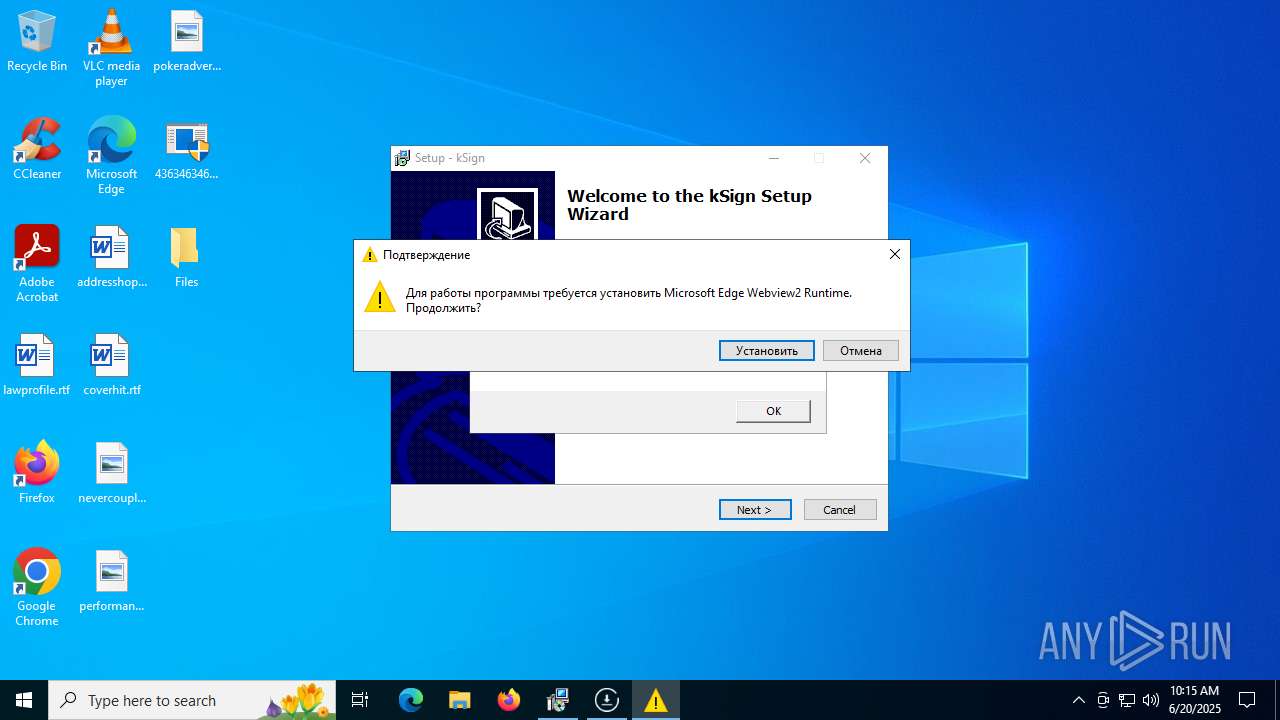
Task: Open the Recycle Bin desktop icon
Action: [37, 42]
